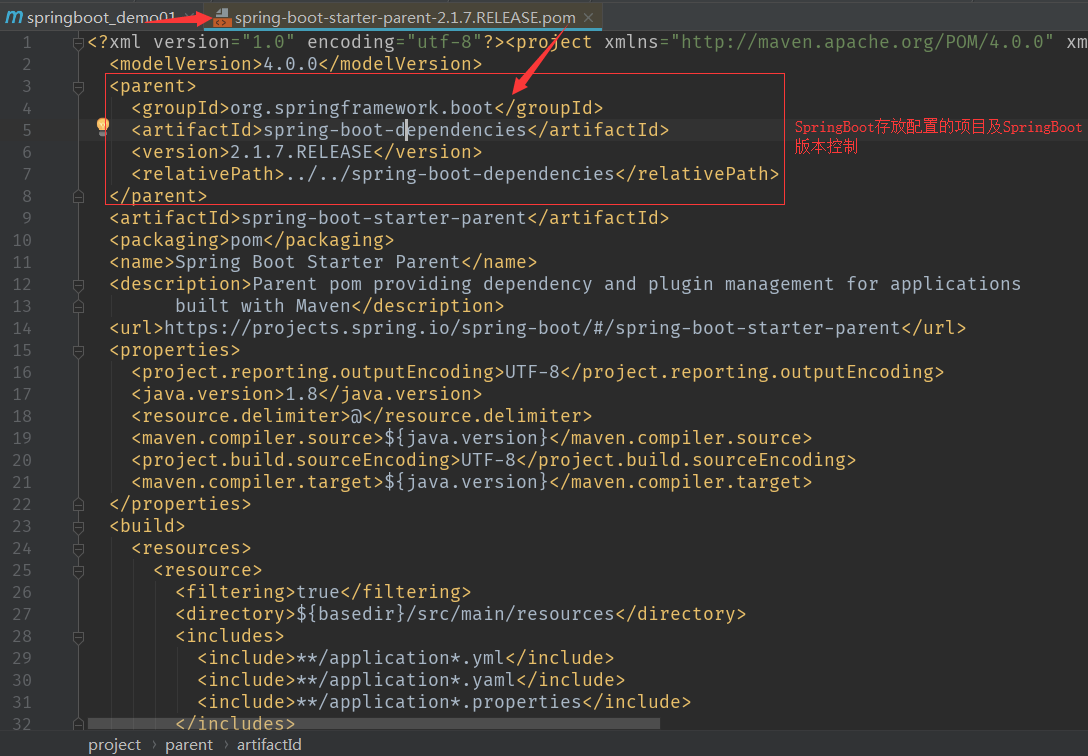Viewport: 1088px width, 756px height.
Task: Collapse the resources block at line 24
Action: point(78,549)
